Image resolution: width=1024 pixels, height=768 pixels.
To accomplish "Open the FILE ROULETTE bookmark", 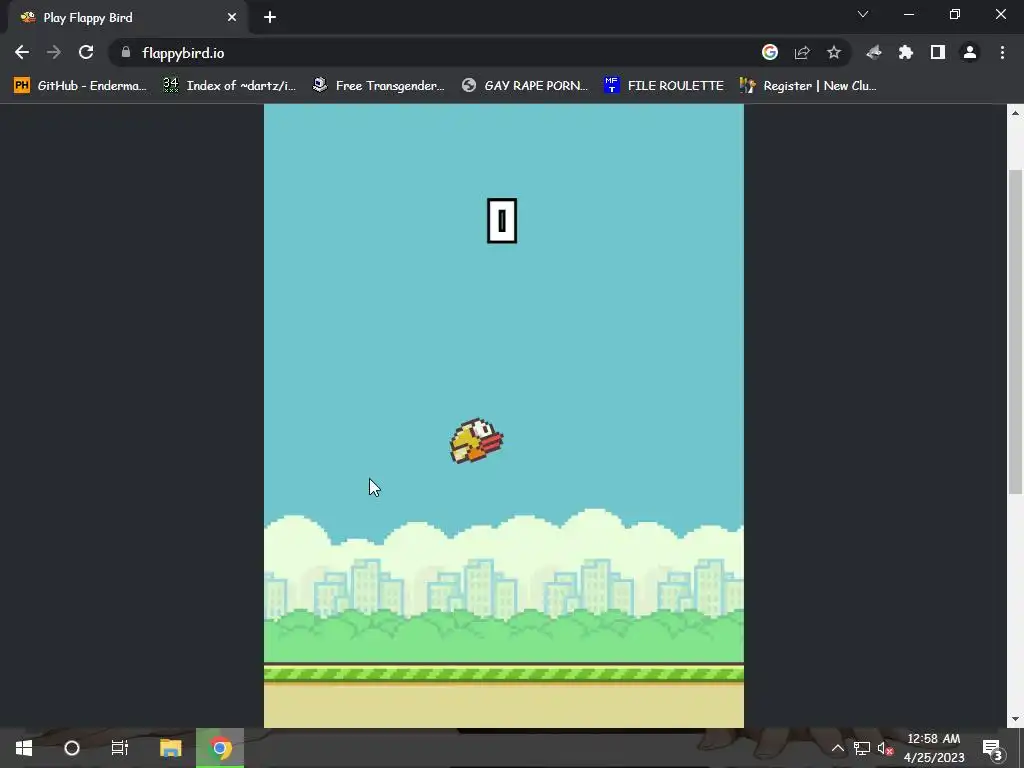I will point(664,86).
